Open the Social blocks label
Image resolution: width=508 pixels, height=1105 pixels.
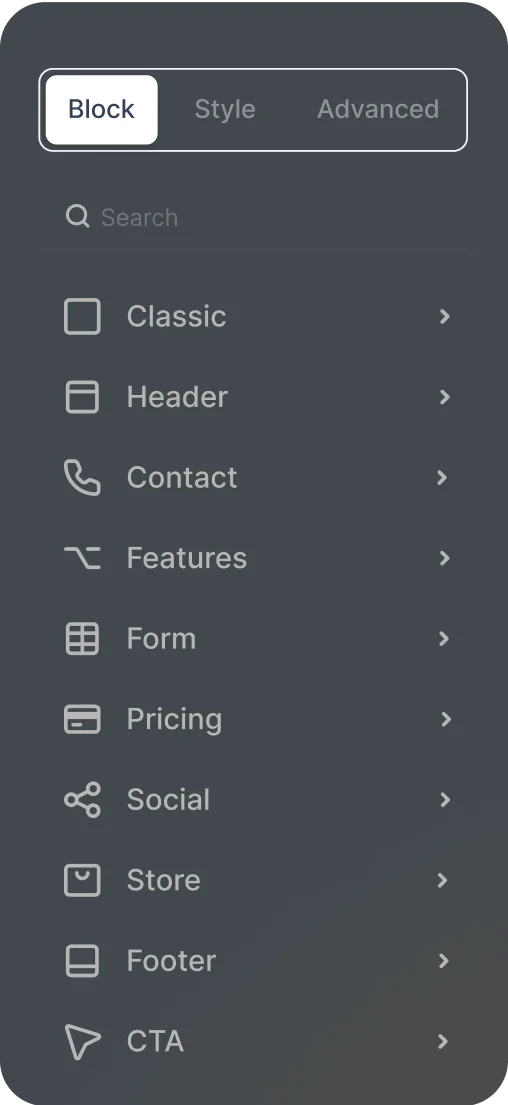click(x=168, y=800)
